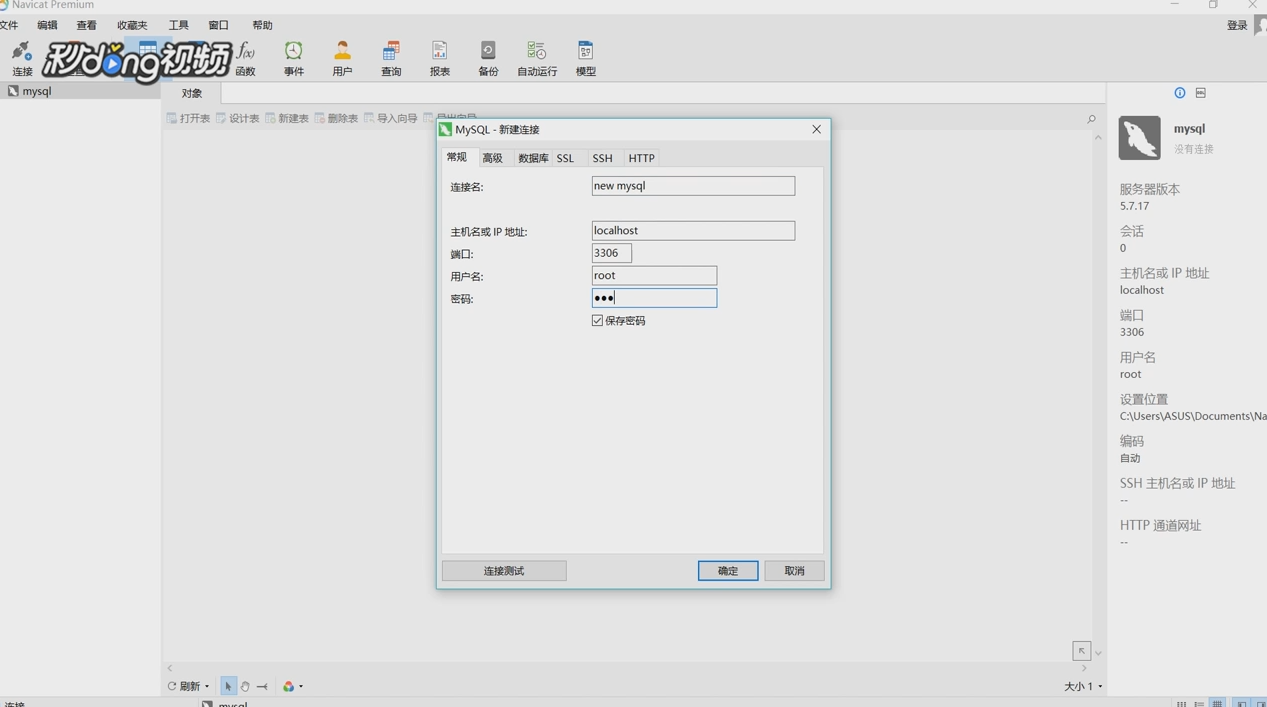1267x707 pixels.
Task: Click the 登录 (Login) link
Action: 1237,25
